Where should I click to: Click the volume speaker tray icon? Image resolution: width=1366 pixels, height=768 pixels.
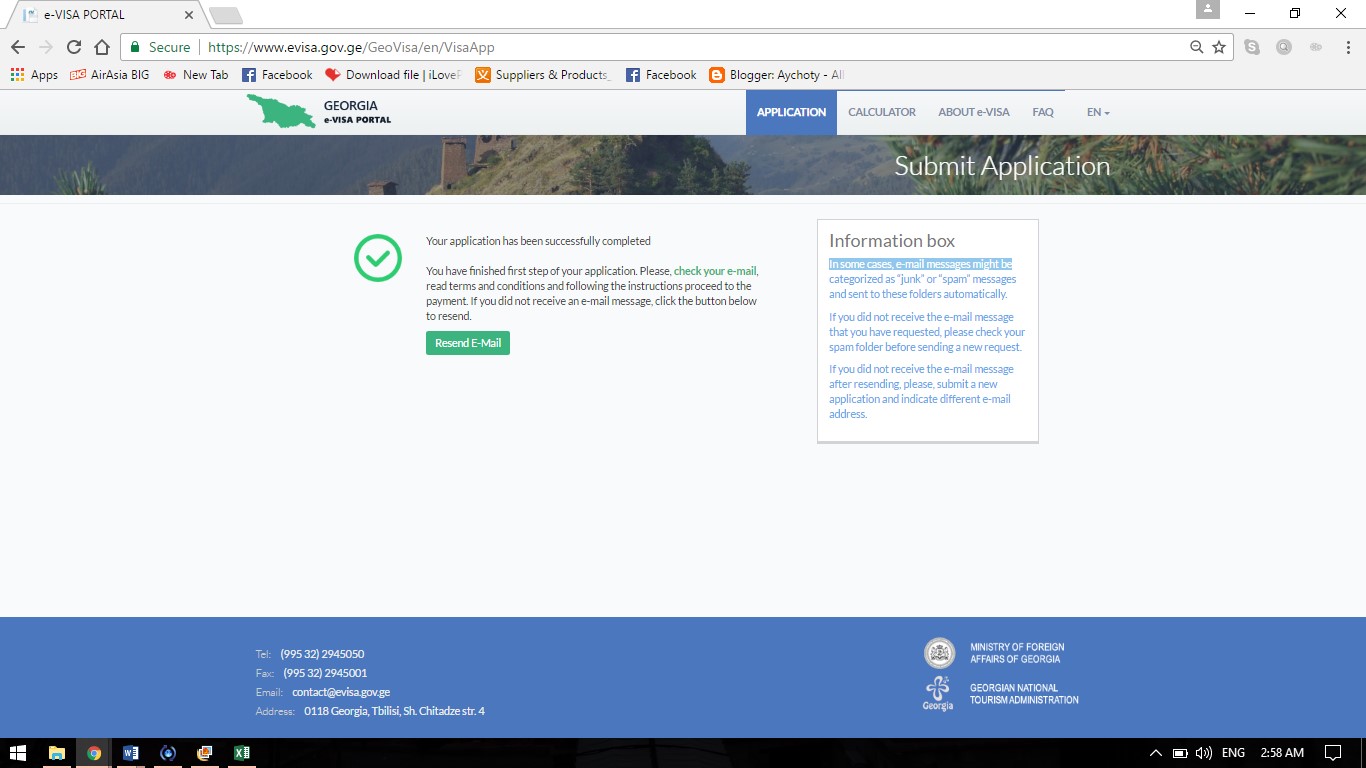coord(1204,753)
